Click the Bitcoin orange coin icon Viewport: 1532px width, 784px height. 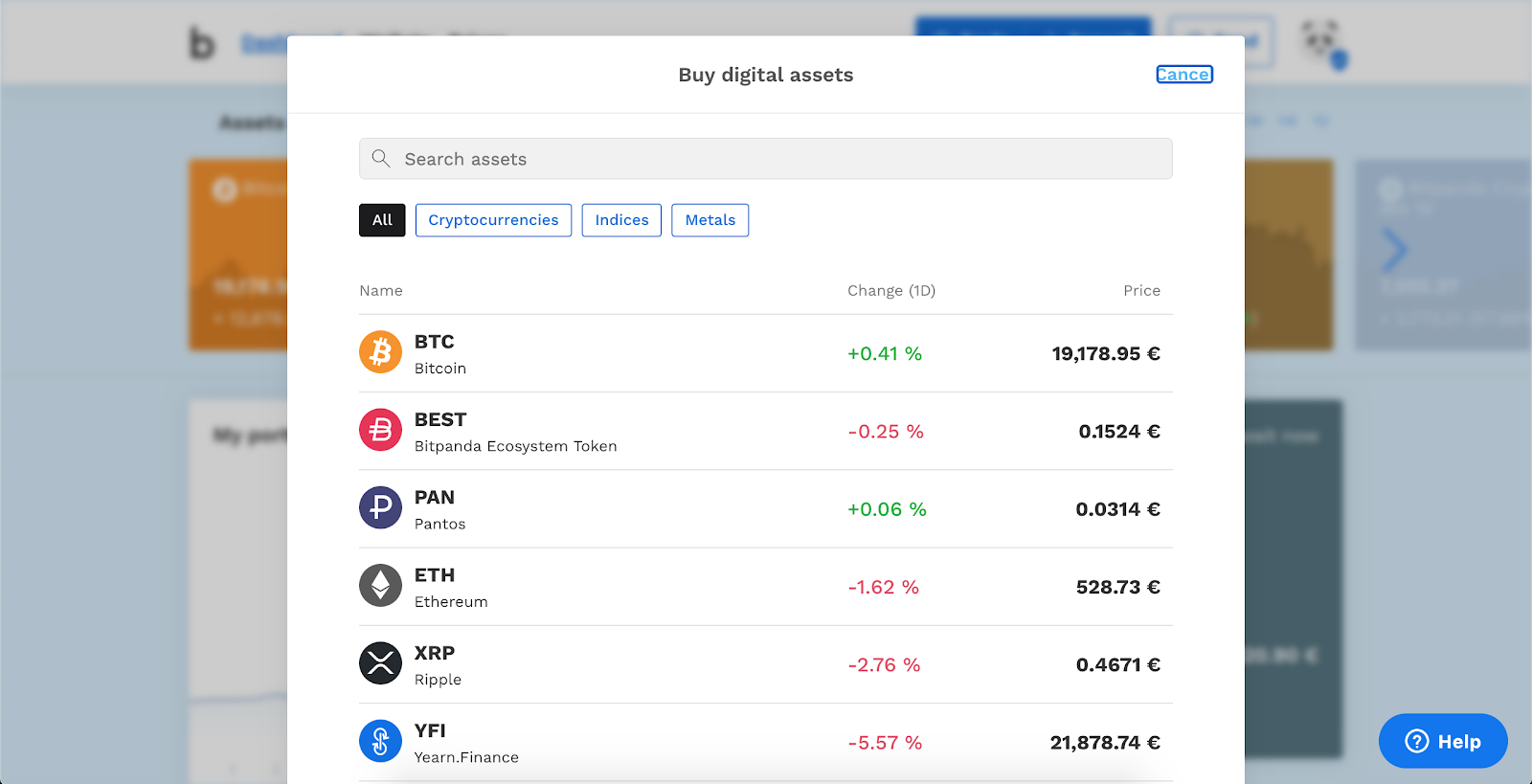[x=380, y=352]
